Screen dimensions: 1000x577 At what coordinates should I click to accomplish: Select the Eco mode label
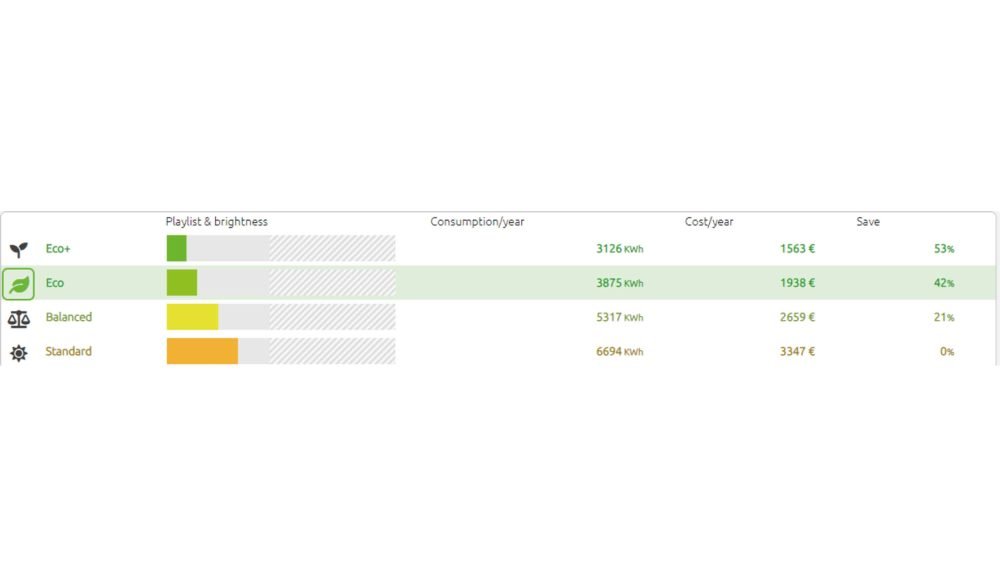pyautogui.click(x=55, y=283)
